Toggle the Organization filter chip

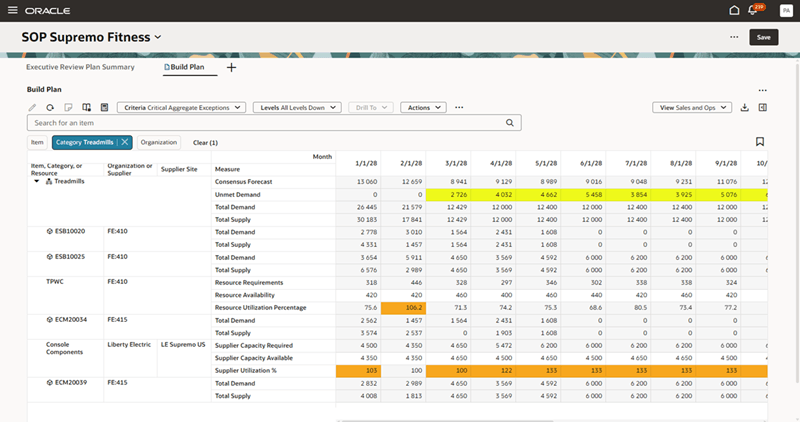click(158, 143)
